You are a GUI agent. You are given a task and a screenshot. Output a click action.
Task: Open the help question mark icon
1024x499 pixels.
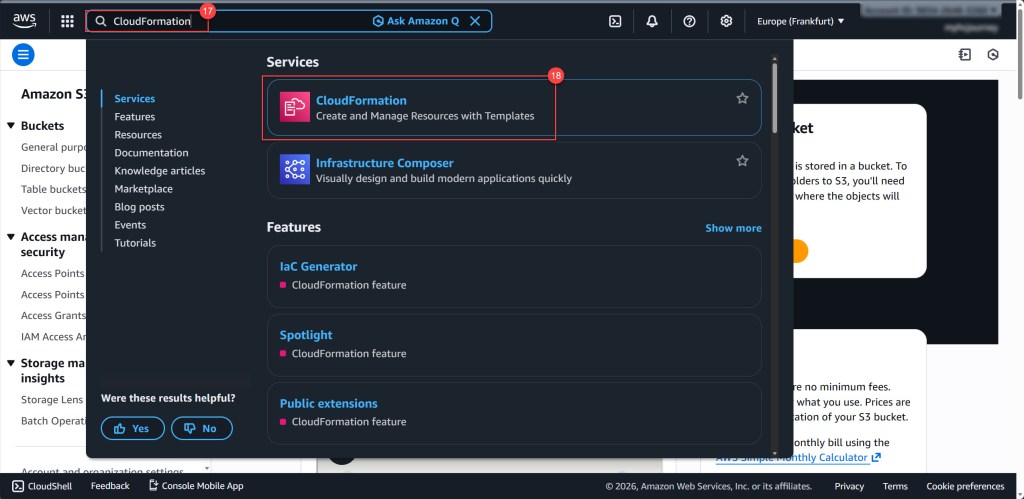[x=689, y=21]
